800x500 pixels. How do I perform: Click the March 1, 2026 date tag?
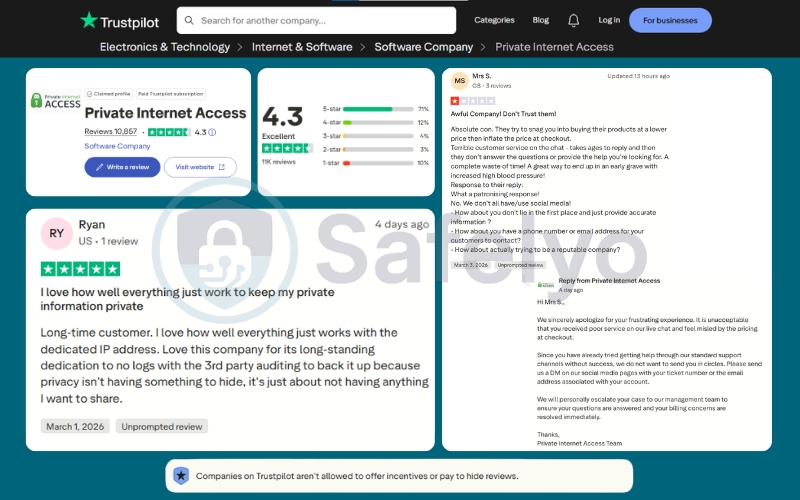pyautogui.click(x=75, y=427)
